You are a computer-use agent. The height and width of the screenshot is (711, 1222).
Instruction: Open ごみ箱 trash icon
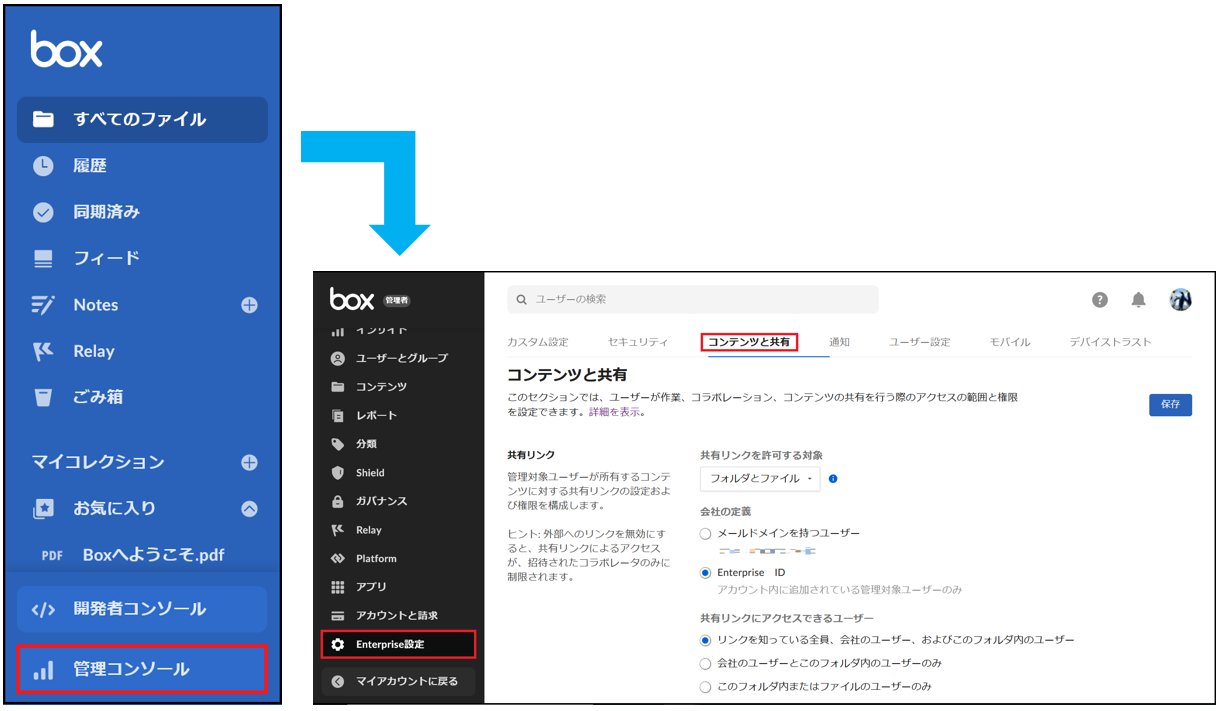43,397
